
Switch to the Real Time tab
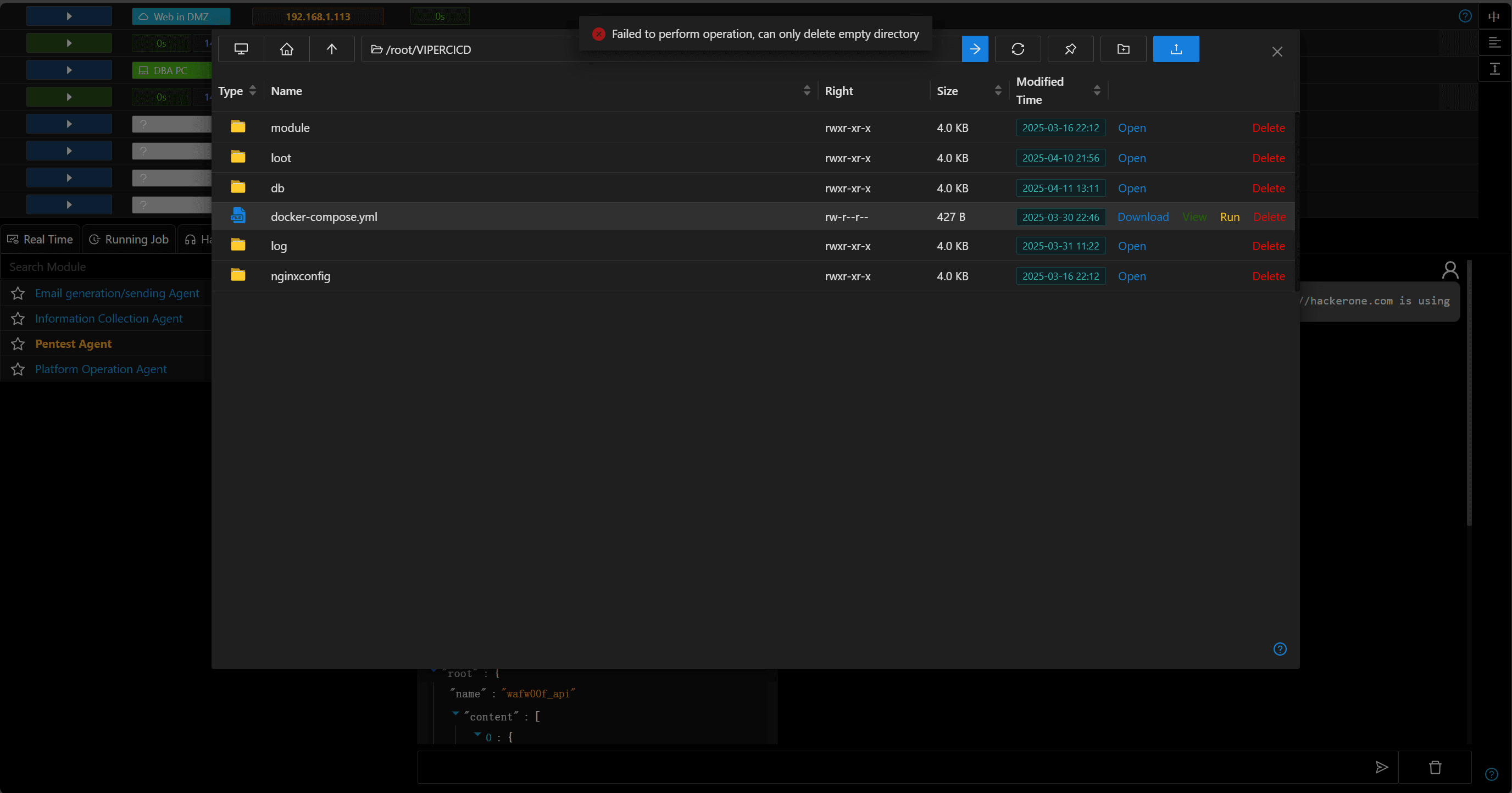40,240
